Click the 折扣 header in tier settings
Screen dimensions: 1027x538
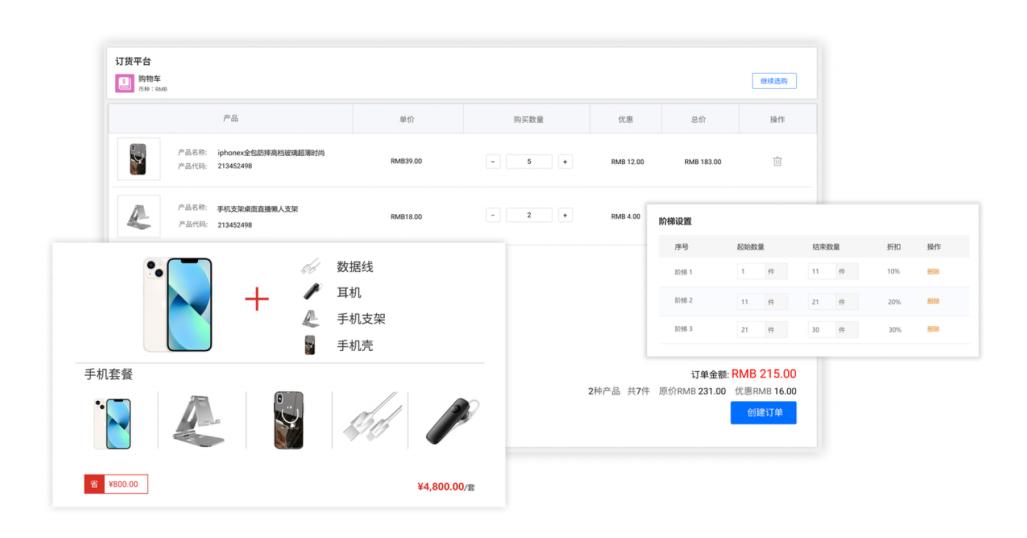click(x=894, y=247)
